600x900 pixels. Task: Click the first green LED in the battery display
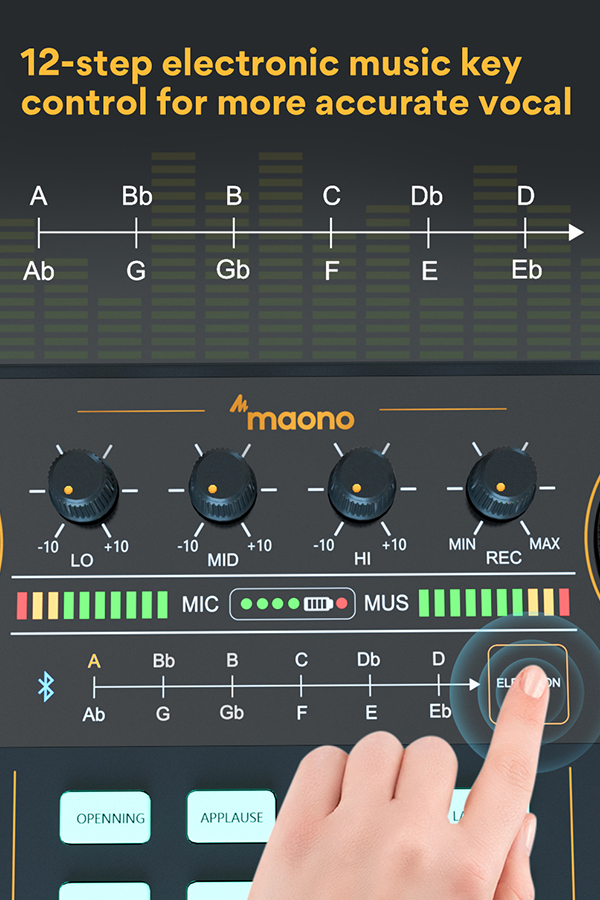(247, 604)
